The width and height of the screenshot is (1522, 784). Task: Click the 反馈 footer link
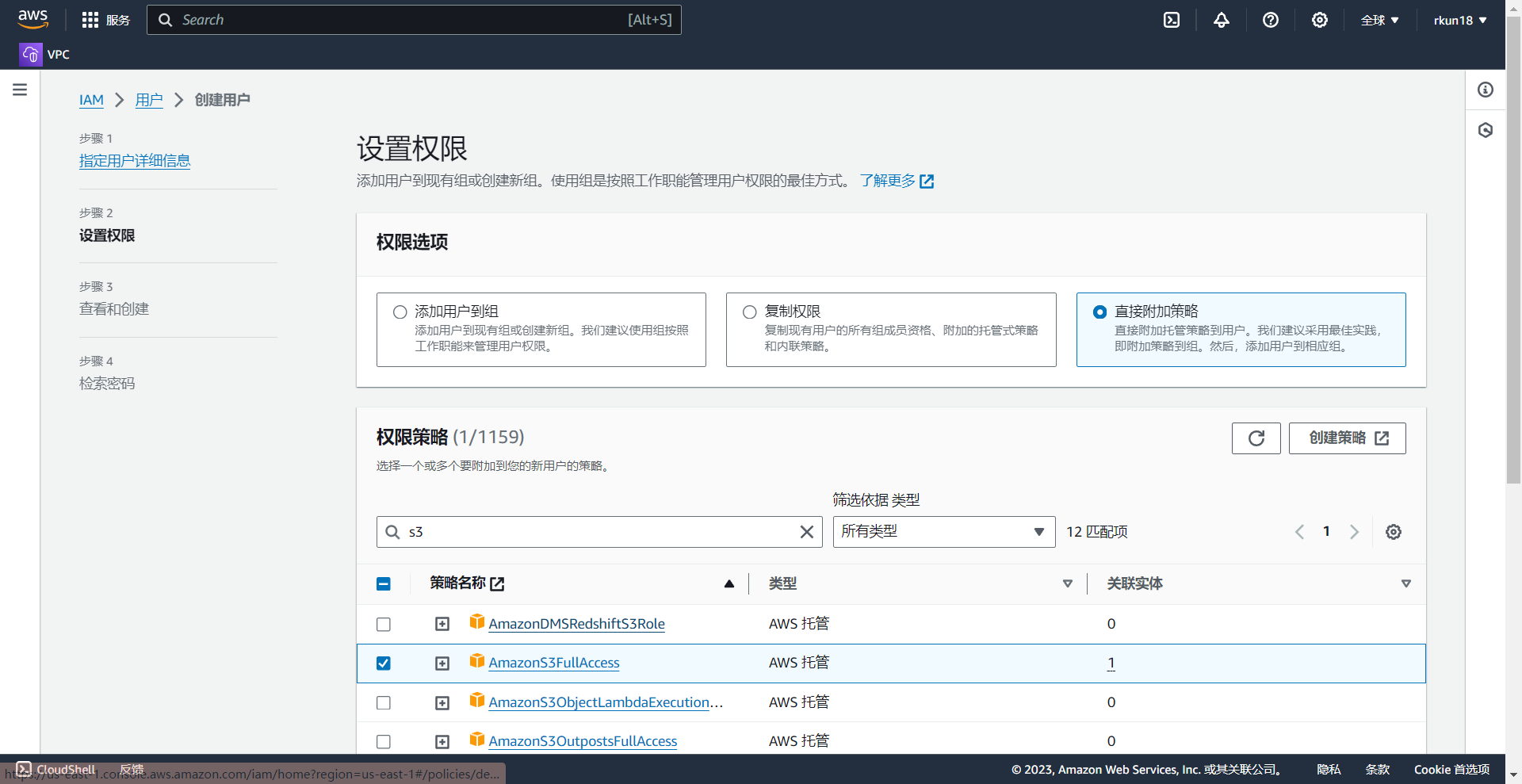[x=132, y=769]
